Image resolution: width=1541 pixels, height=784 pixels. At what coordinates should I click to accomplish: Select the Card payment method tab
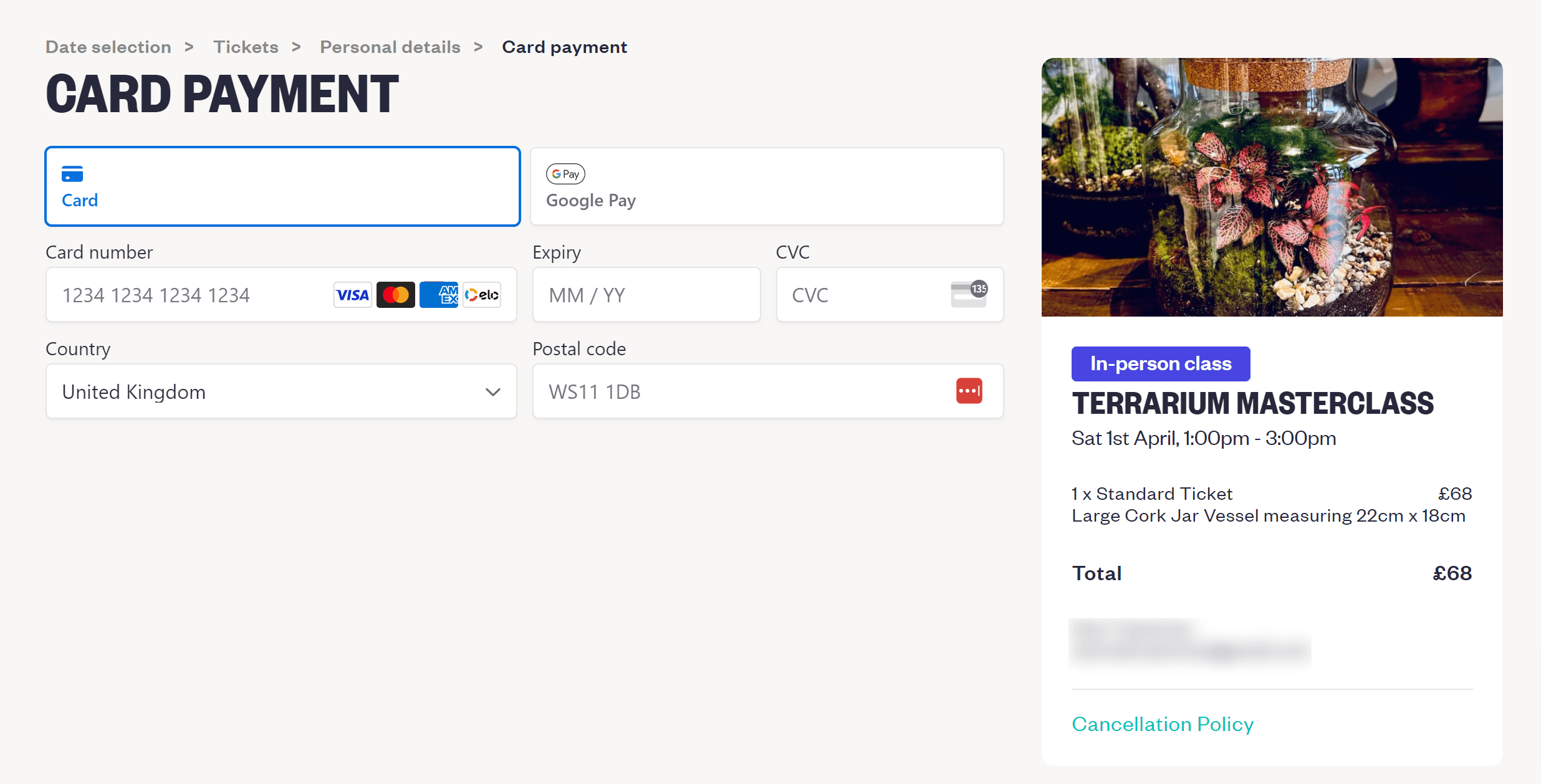point(282,186)
